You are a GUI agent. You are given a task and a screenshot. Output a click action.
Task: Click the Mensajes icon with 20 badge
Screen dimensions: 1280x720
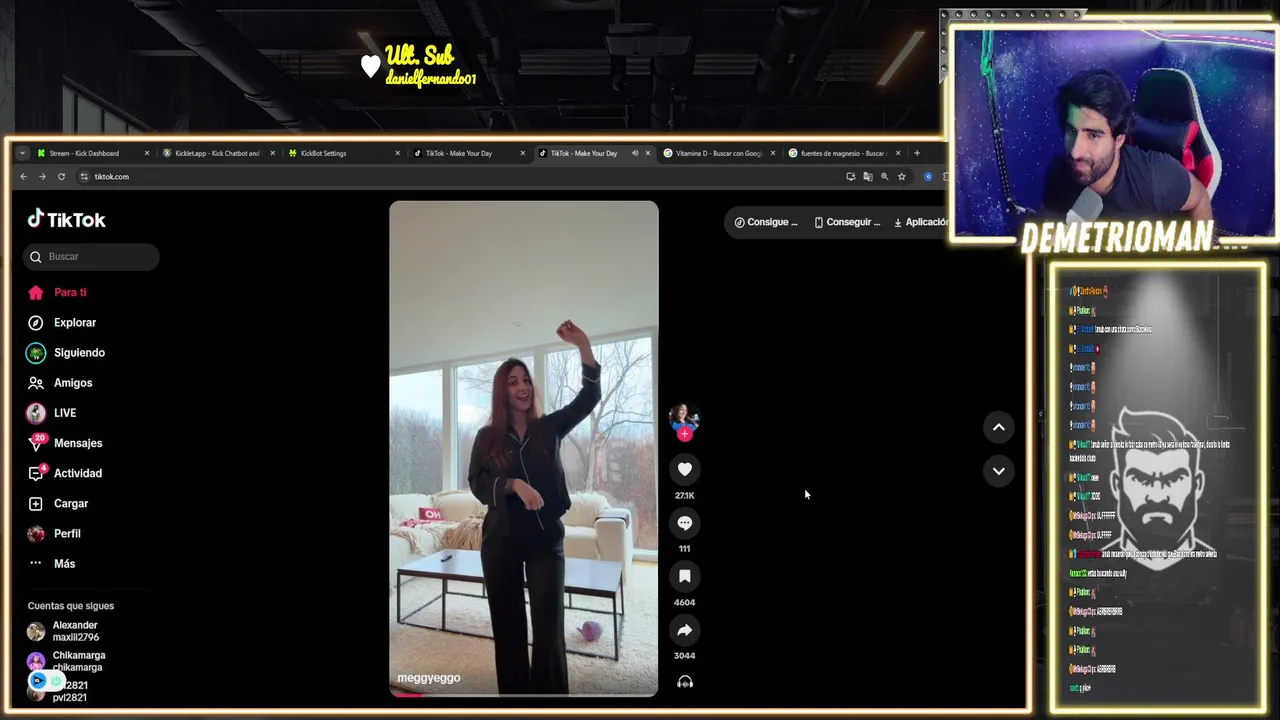coord(37,443)
